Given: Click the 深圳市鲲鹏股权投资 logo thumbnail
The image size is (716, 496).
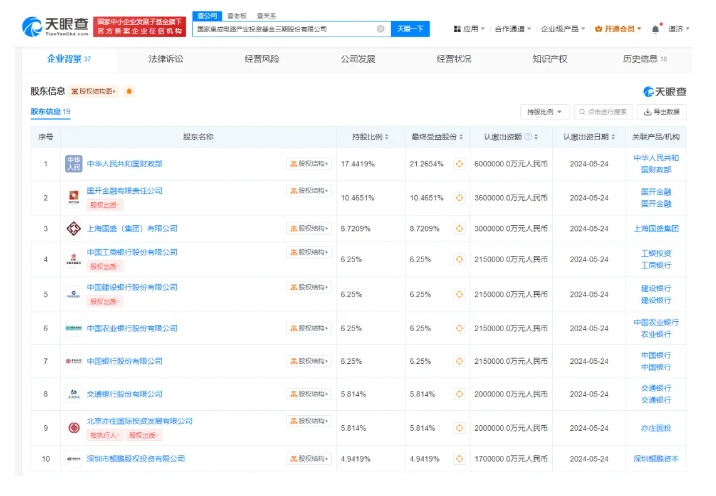Looking at the screenshot, I should [74, 459].
